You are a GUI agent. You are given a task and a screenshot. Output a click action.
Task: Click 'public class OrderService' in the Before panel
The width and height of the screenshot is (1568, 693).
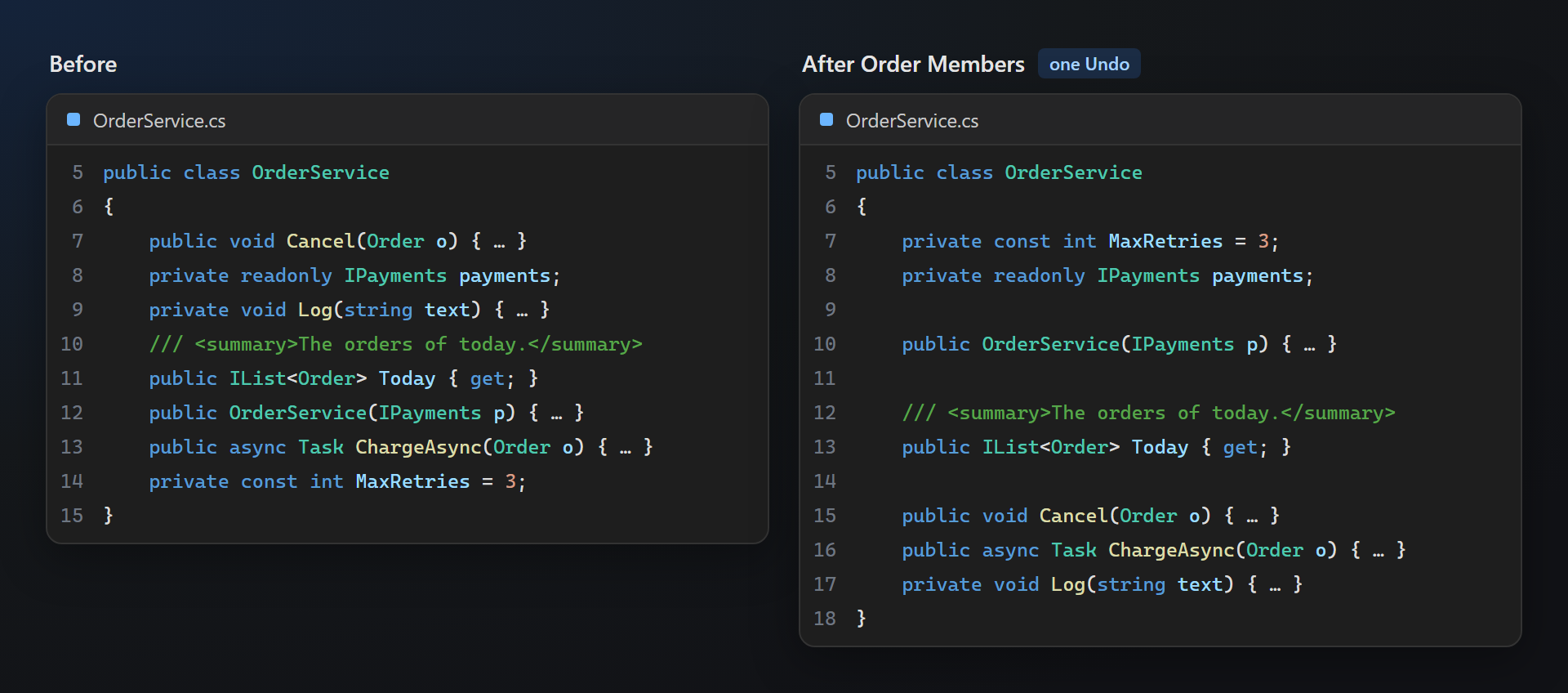coord(246,172)
